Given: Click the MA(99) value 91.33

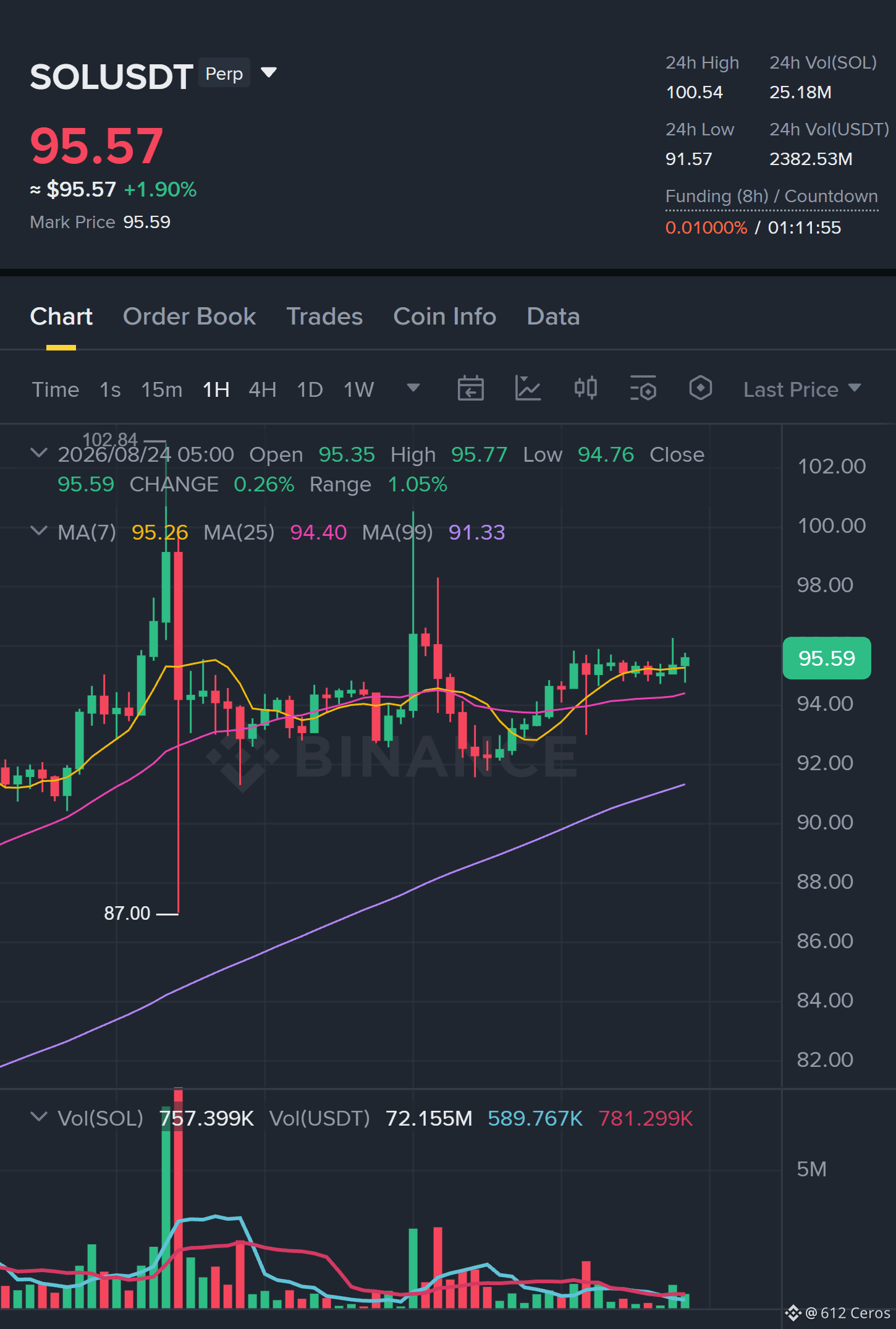Looking at the screenshot, I should tap(476, 532).
